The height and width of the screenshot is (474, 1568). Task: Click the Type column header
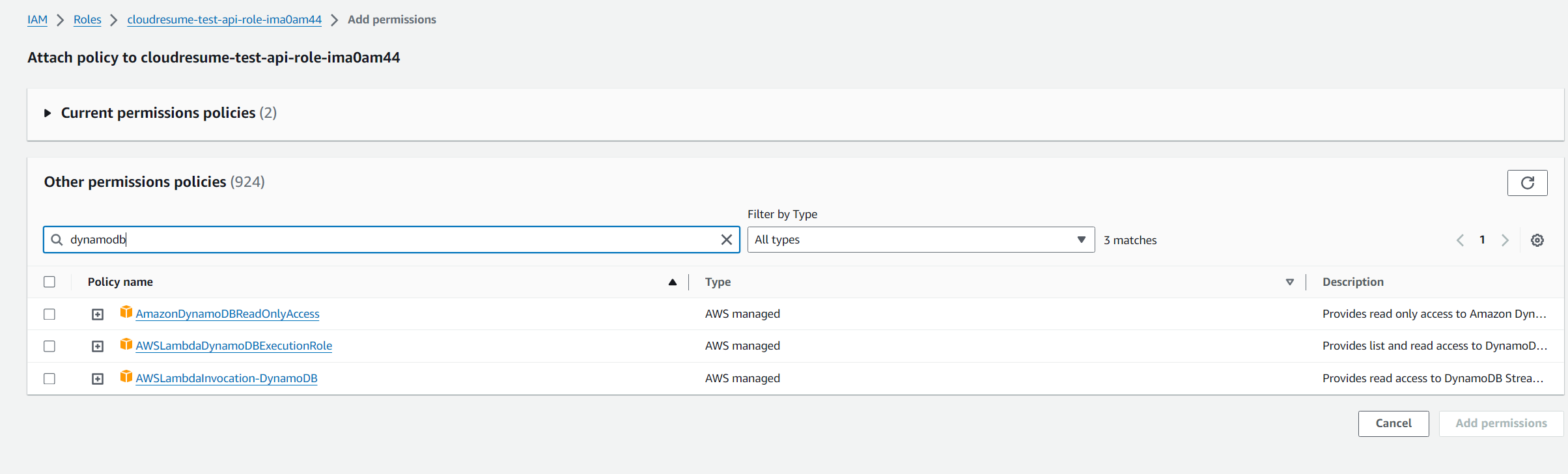click(x=718, y=282)
